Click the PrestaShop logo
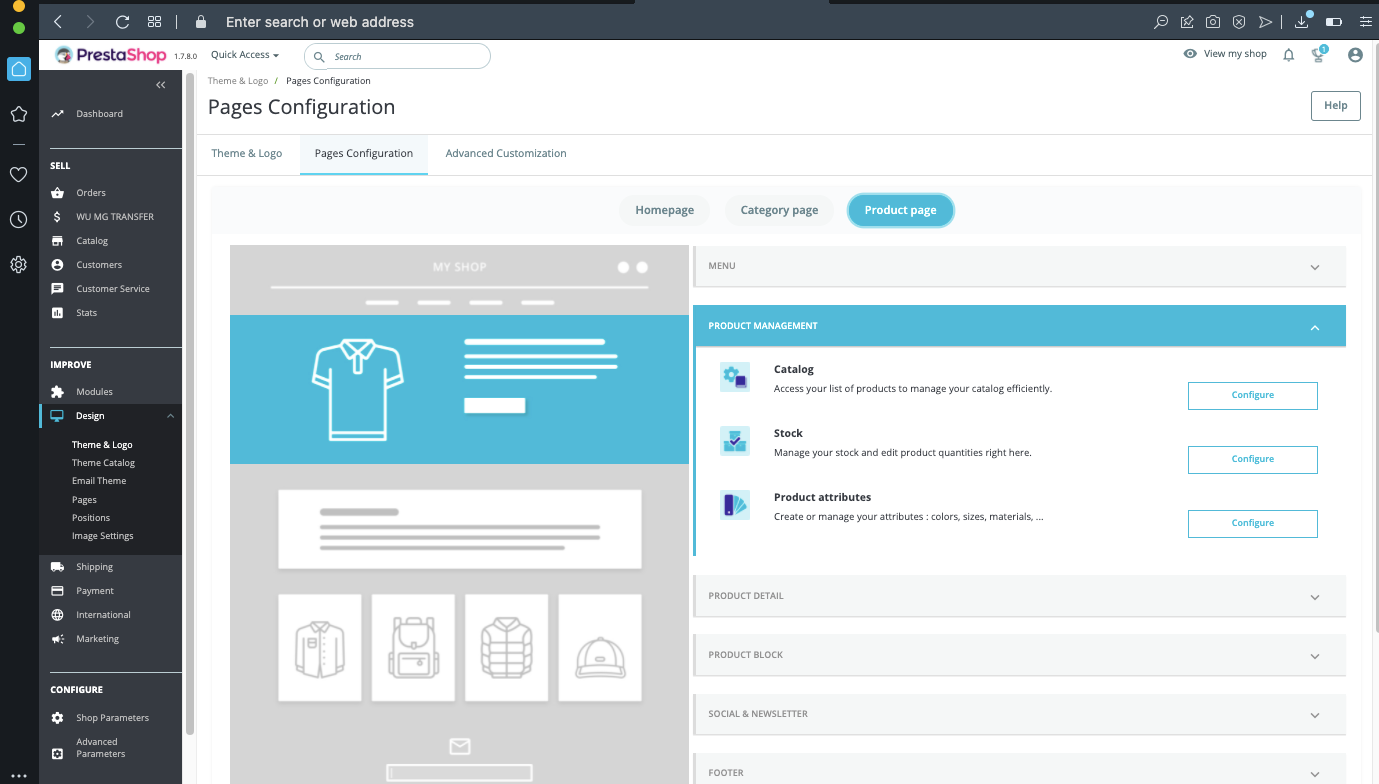This screenshot has width=1379, height=784. pyautogui.click(x=112, y=56)
